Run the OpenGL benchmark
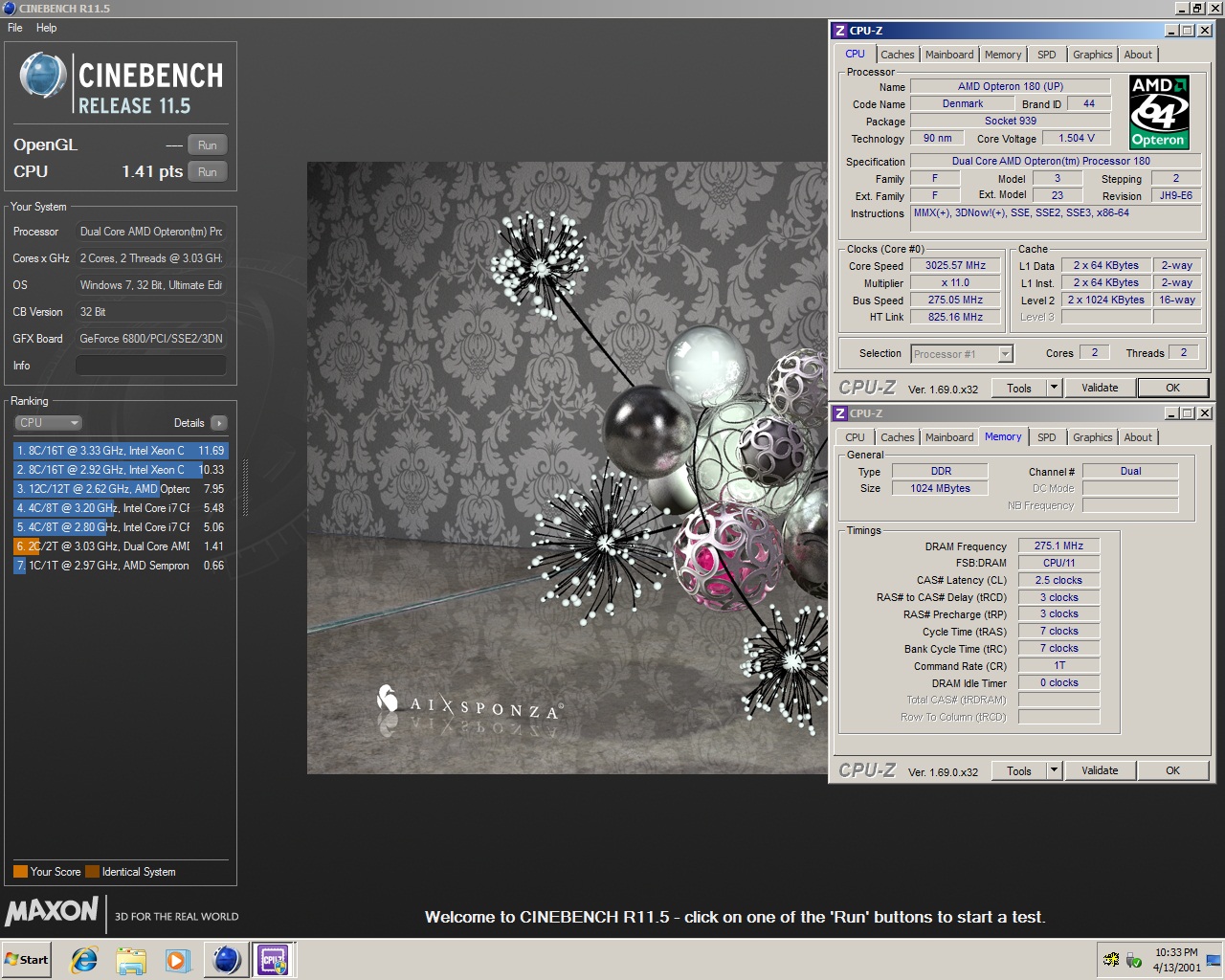The image size is (1225, 980). click(207, 145)
